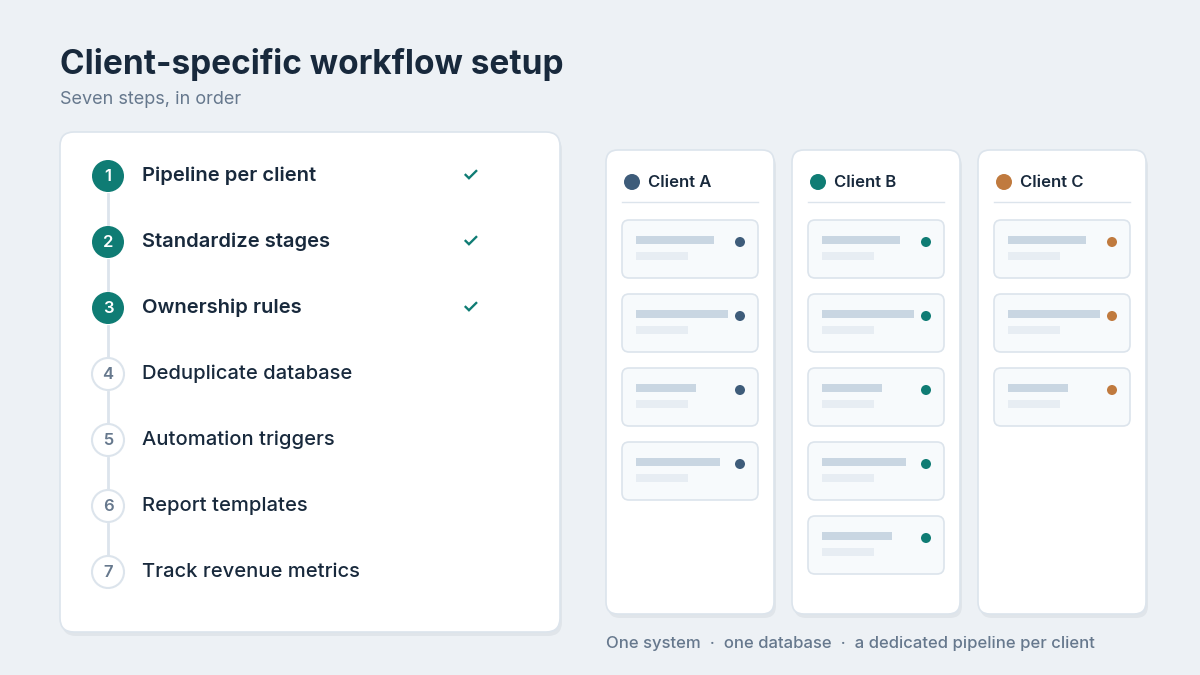Open the first card in Client B

click(876, 249)
